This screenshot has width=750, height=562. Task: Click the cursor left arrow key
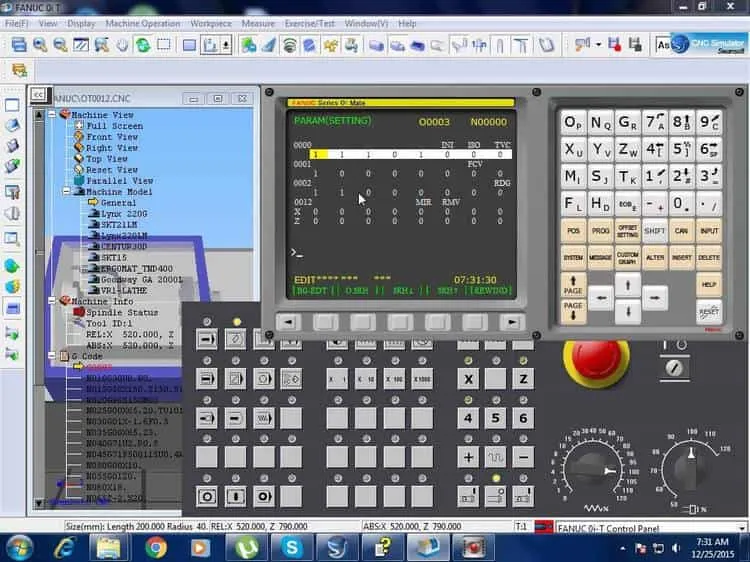[x=601, y=298]
